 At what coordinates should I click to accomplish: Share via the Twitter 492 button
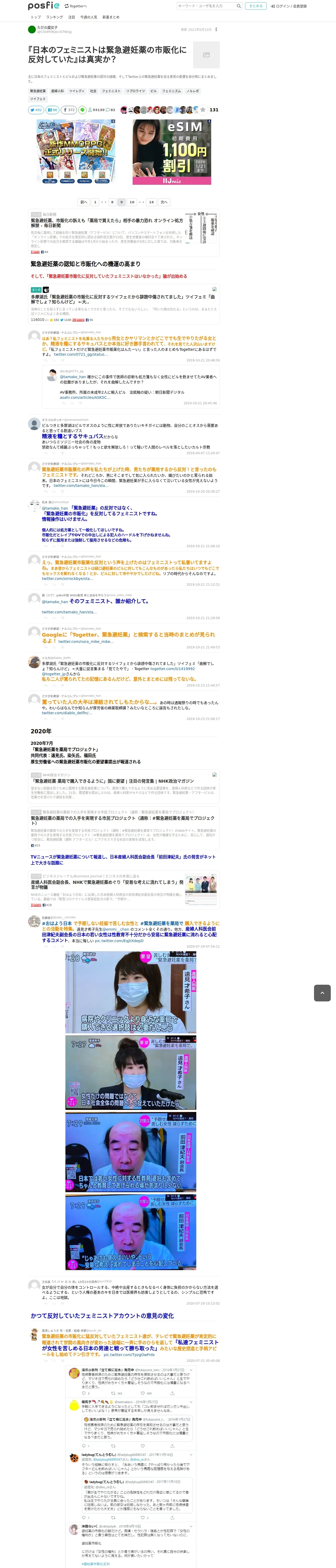pyautogui.click(x=36, y=110)
